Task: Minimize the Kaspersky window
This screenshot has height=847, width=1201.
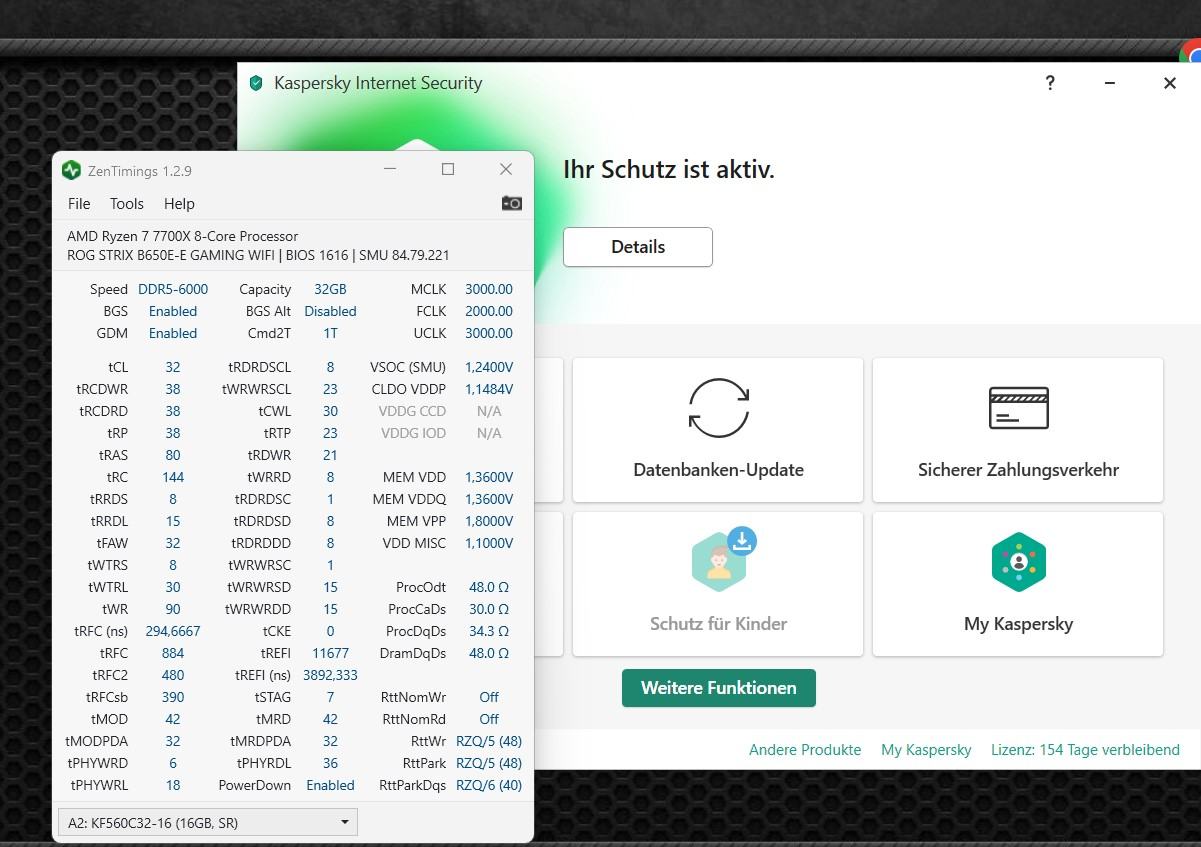Action: 1110,83
